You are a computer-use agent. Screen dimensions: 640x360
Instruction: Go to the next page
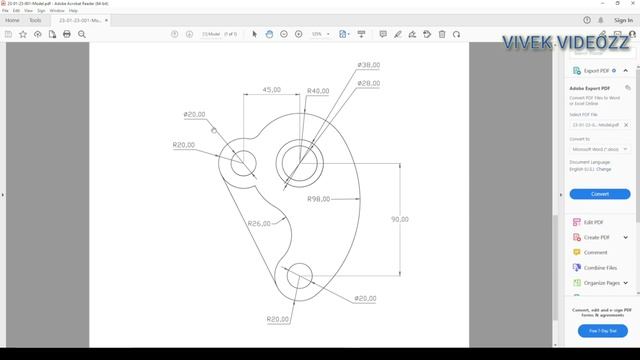[189, 34]
